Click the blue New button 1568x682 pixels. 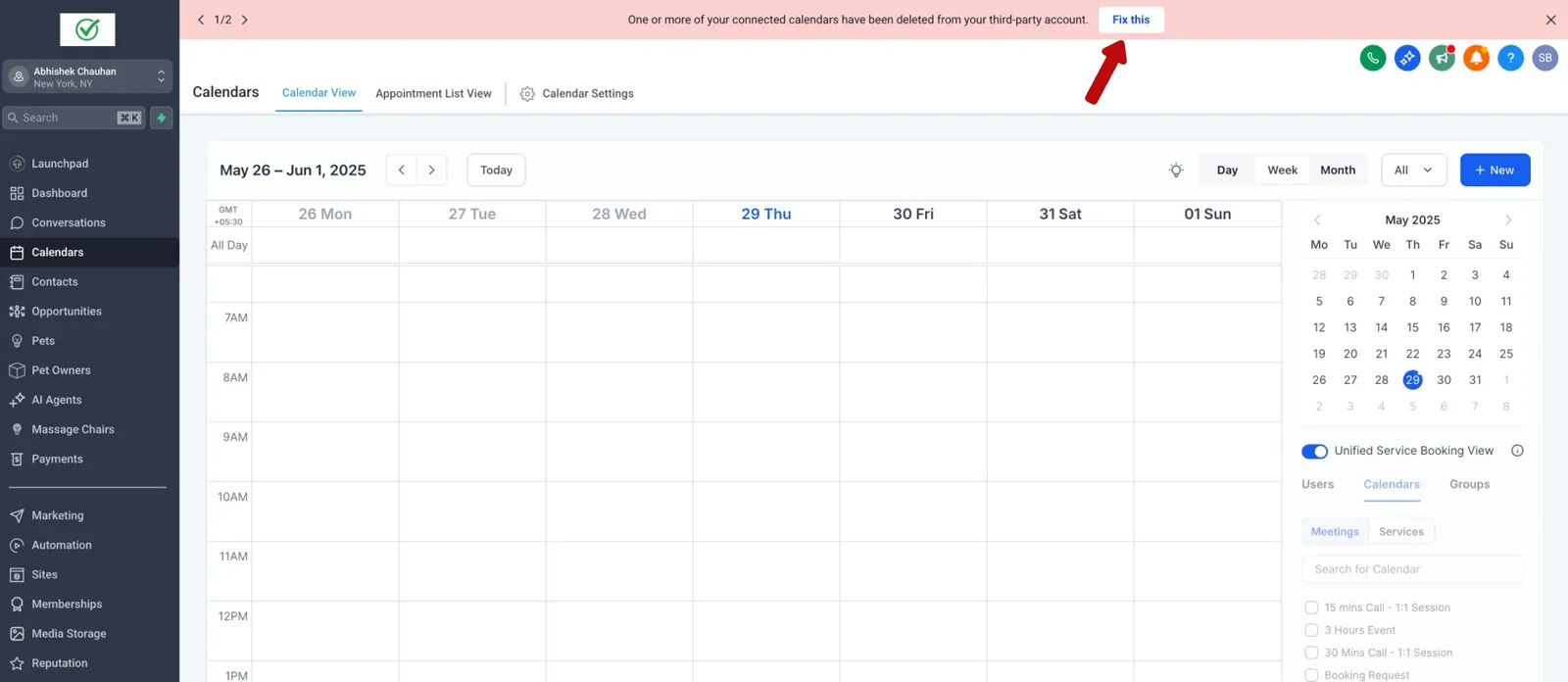pos(1494,170)
